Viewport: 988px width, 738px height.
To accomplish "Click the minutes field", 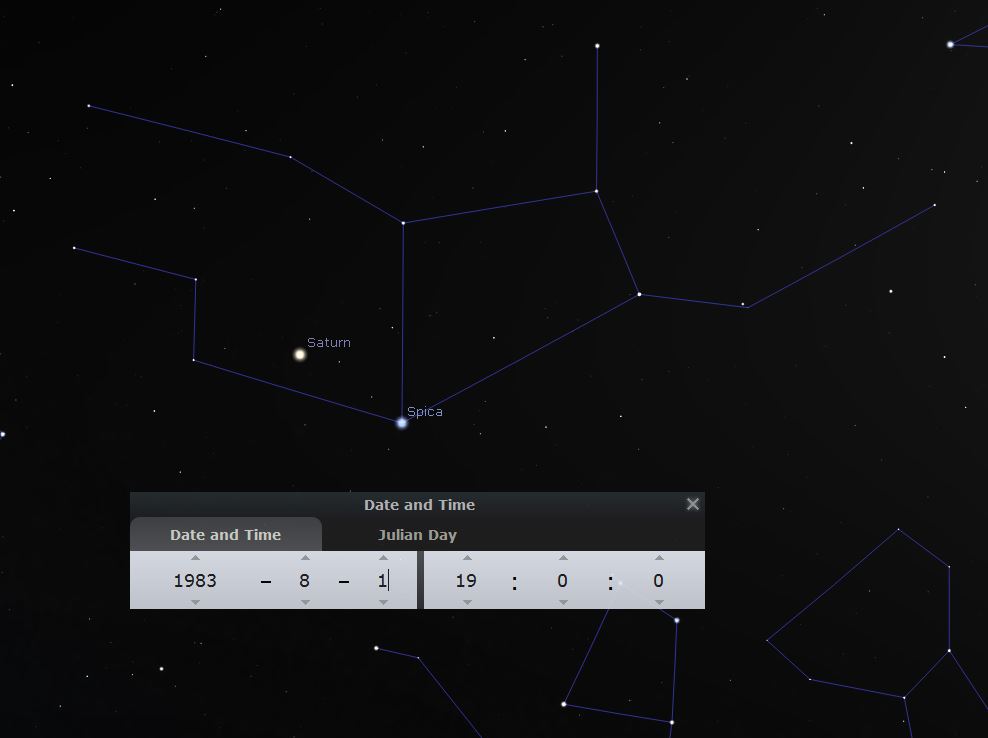I will coord(563,580).
